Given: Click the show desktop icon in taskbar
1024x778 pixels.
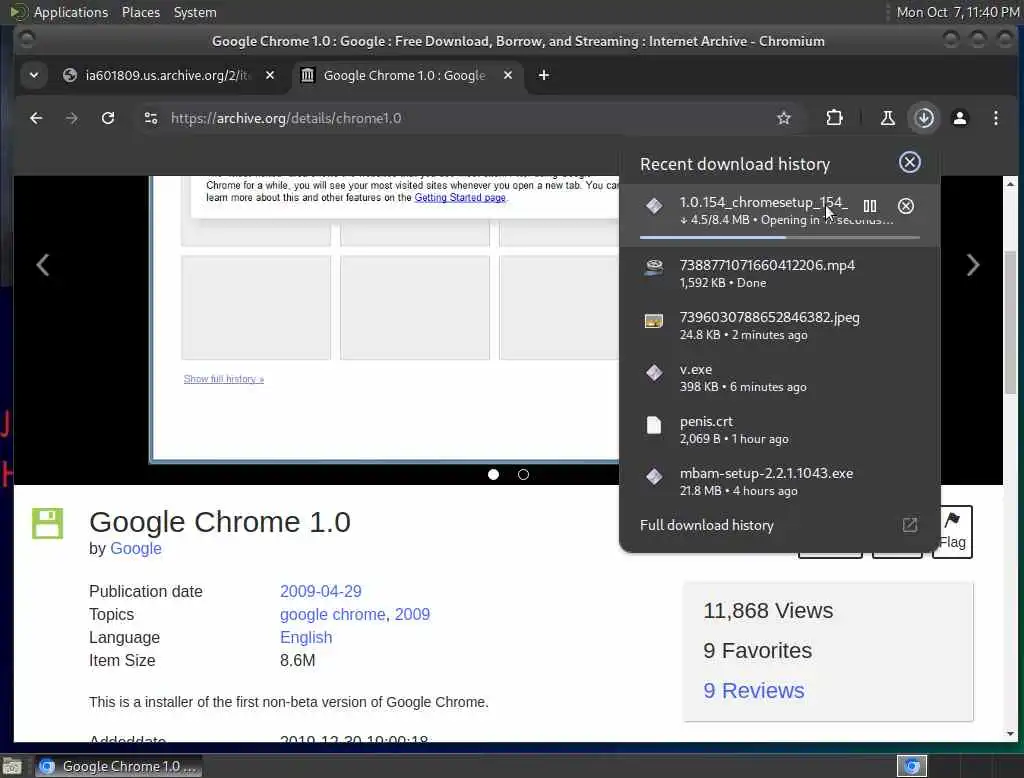Looking at the screenshot, I should point(12,766).
